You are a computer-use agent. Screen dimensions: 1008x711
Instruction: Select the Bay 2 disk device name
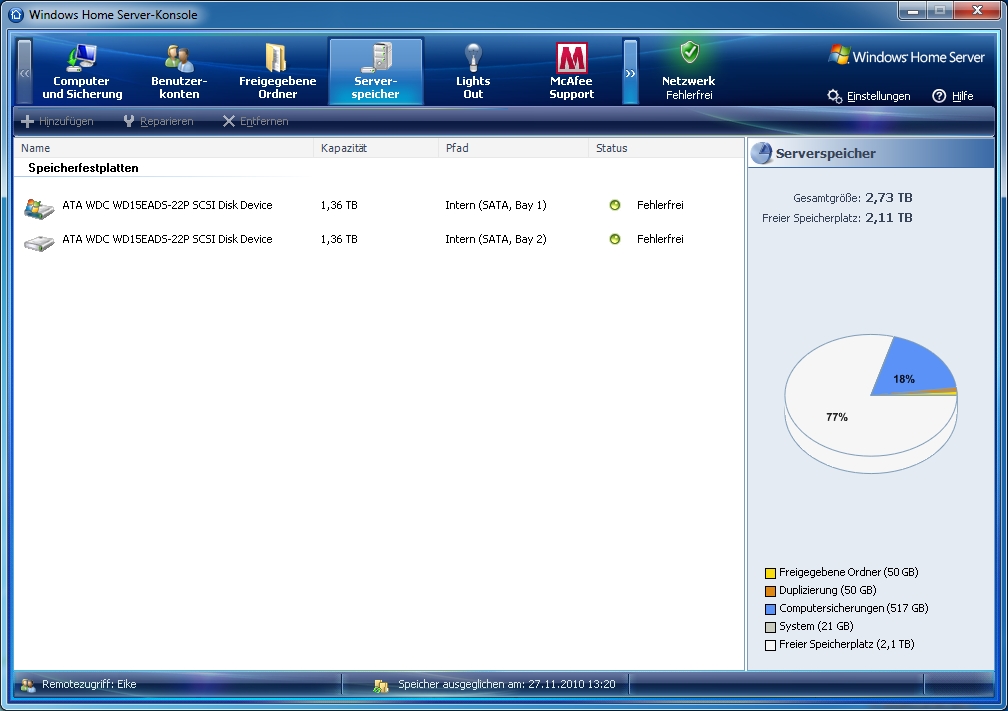[167, 239]
